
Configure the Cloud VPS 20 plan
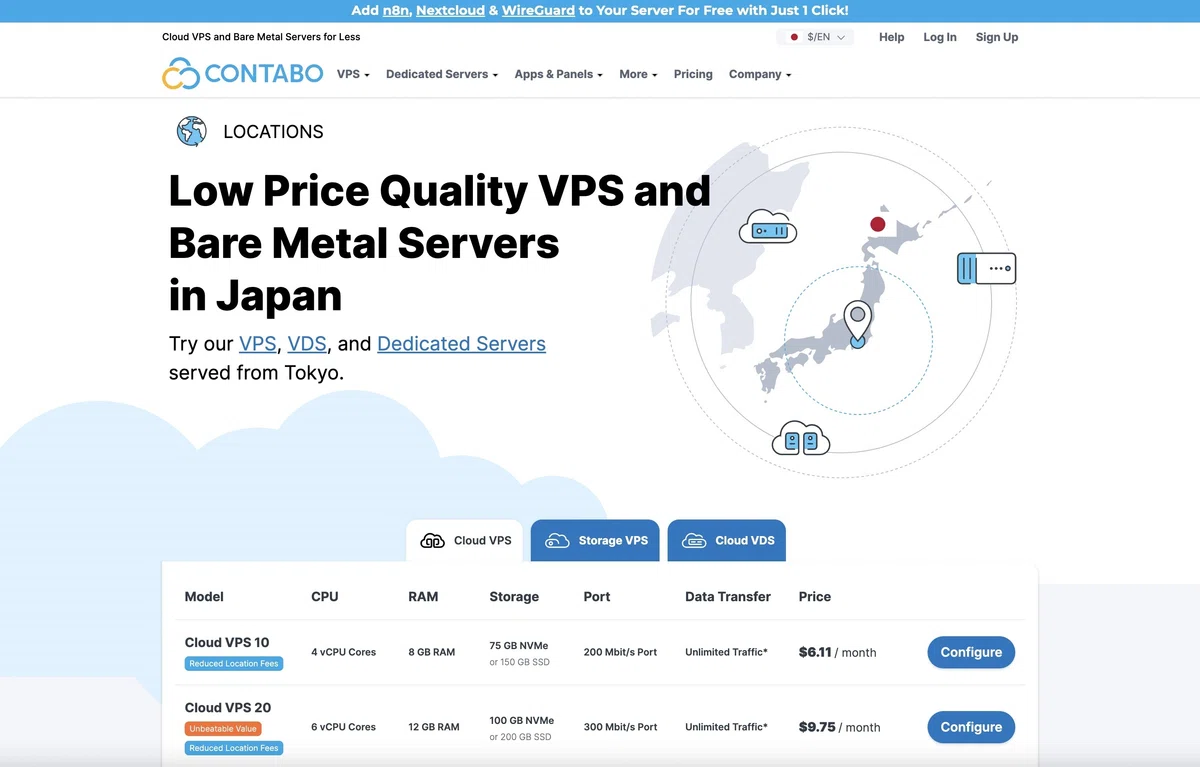[971, 727]
